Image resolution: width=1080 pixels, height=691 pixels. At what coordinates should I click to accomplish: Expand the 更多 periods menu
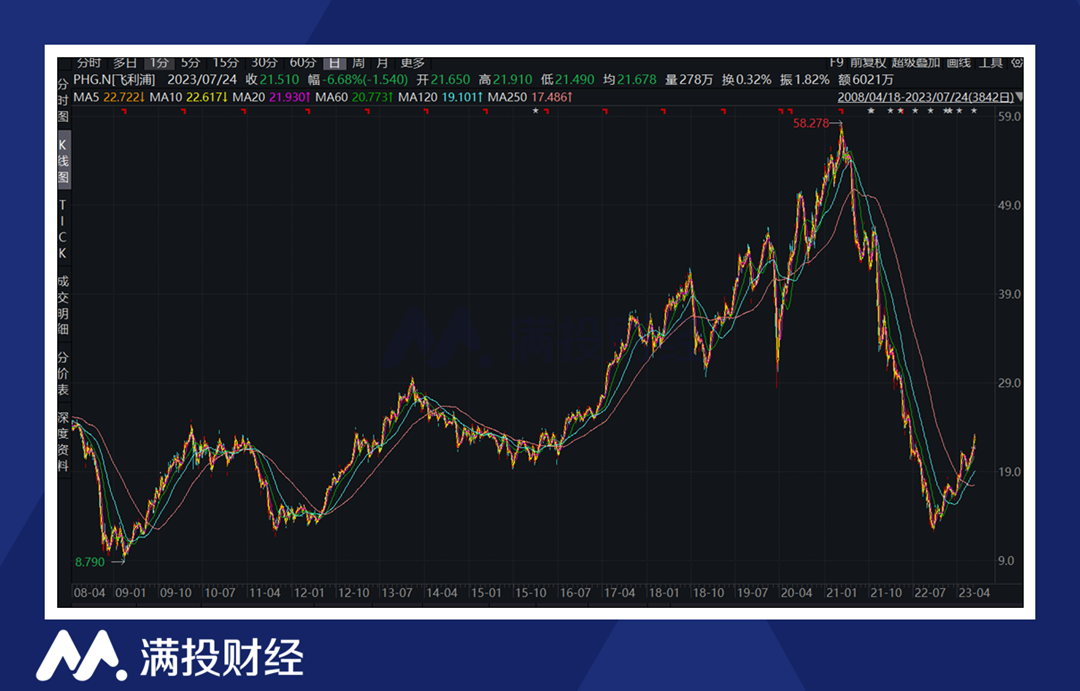412,63
